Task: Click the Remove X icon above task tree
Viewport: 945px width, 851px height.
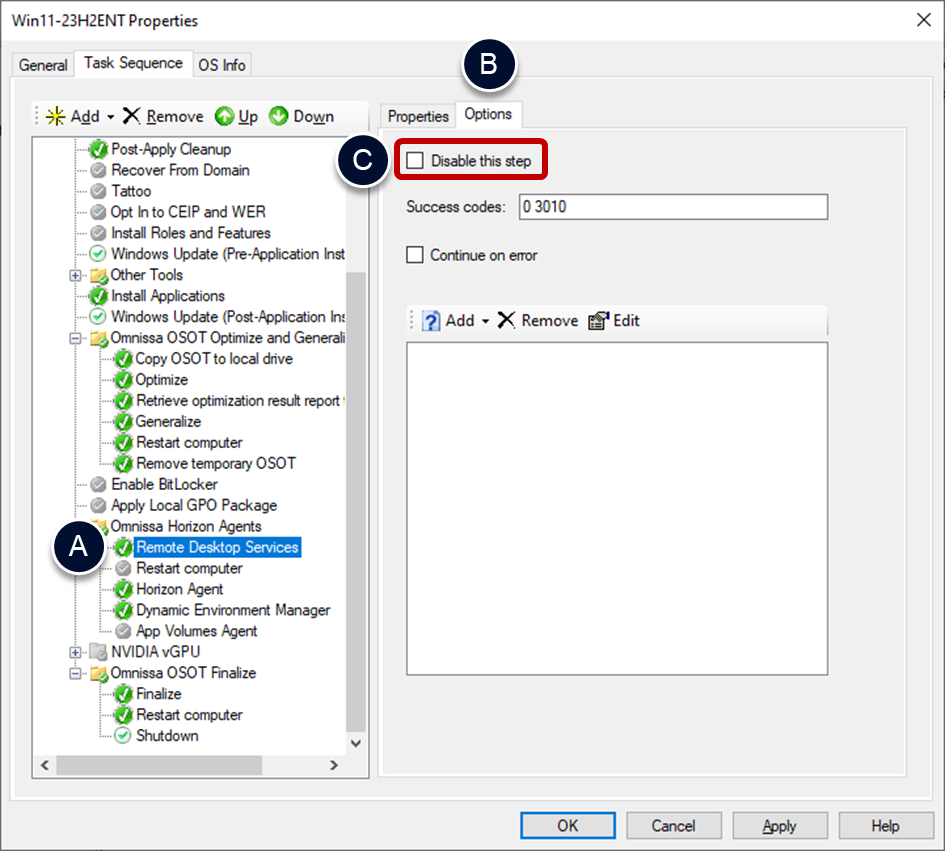Action: (x=132, y=116)
